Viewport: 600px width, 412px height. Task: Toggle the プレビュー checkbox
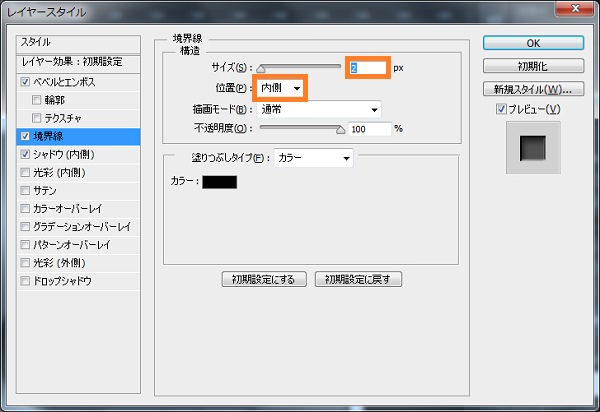(501, 109)
